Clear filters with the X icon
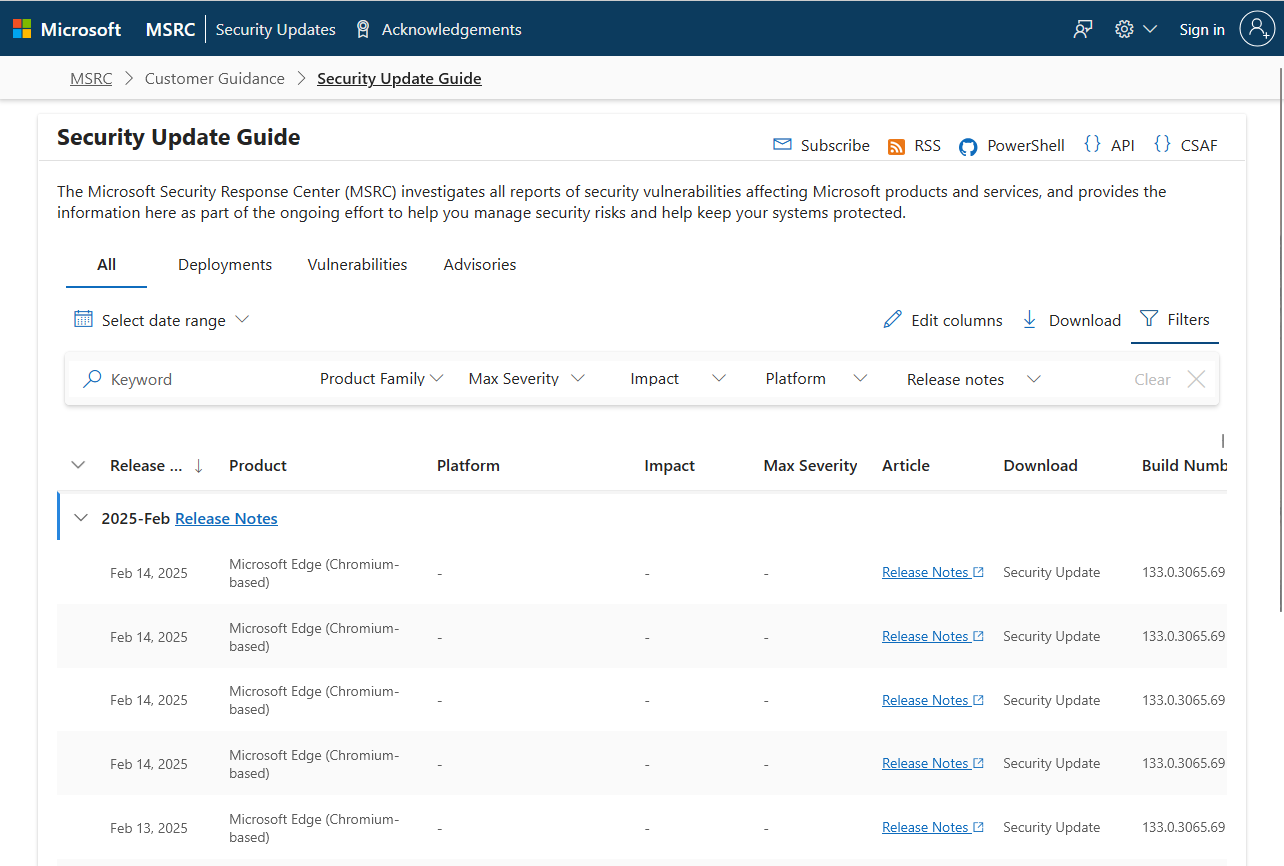 point(1195,379)
